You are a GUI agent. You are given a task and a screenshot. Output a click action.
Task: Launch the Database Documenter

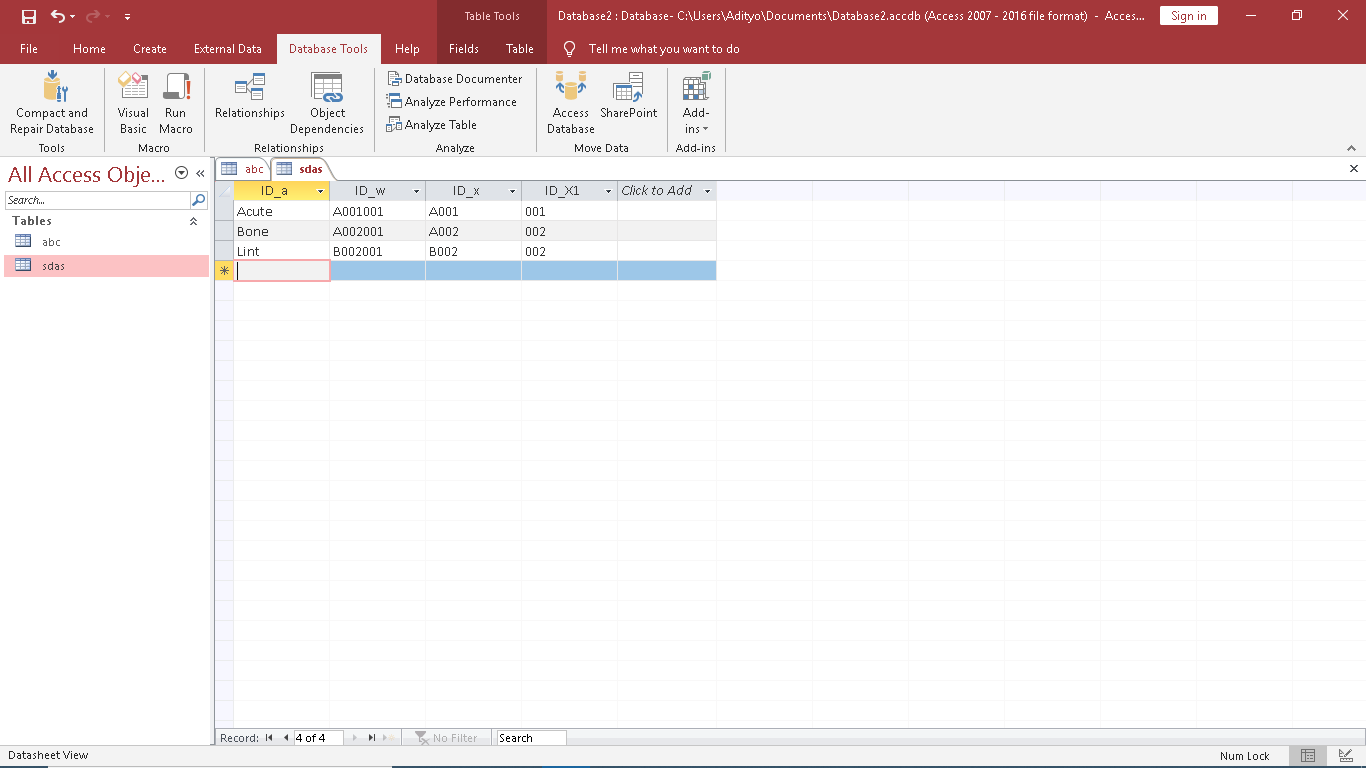click(x=455, y=79)
